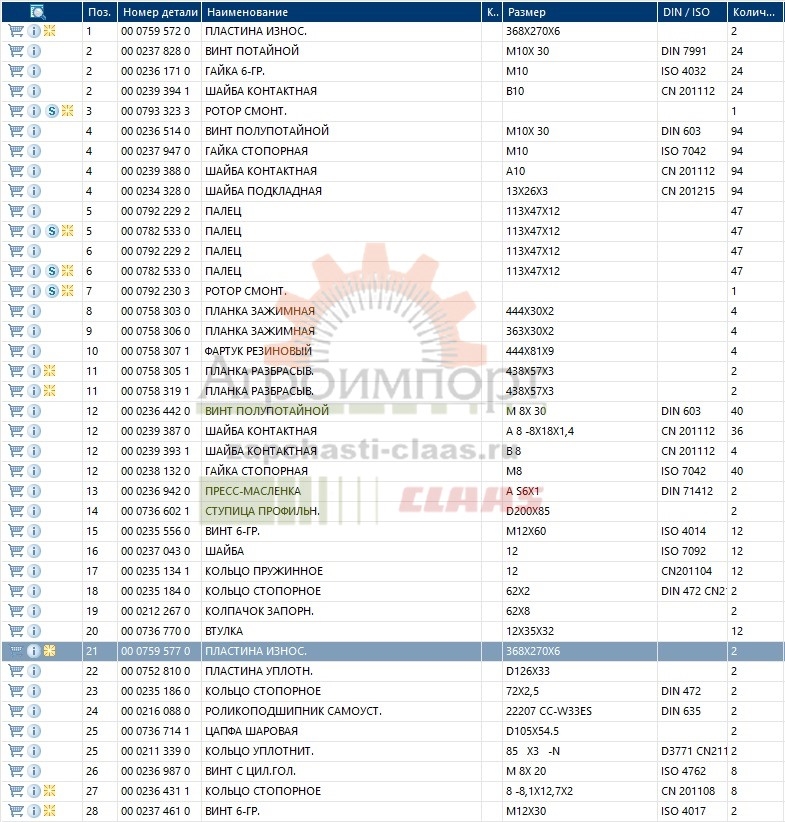Sort by the Наименование column header

pyautogui.click(x=341, y=12)
